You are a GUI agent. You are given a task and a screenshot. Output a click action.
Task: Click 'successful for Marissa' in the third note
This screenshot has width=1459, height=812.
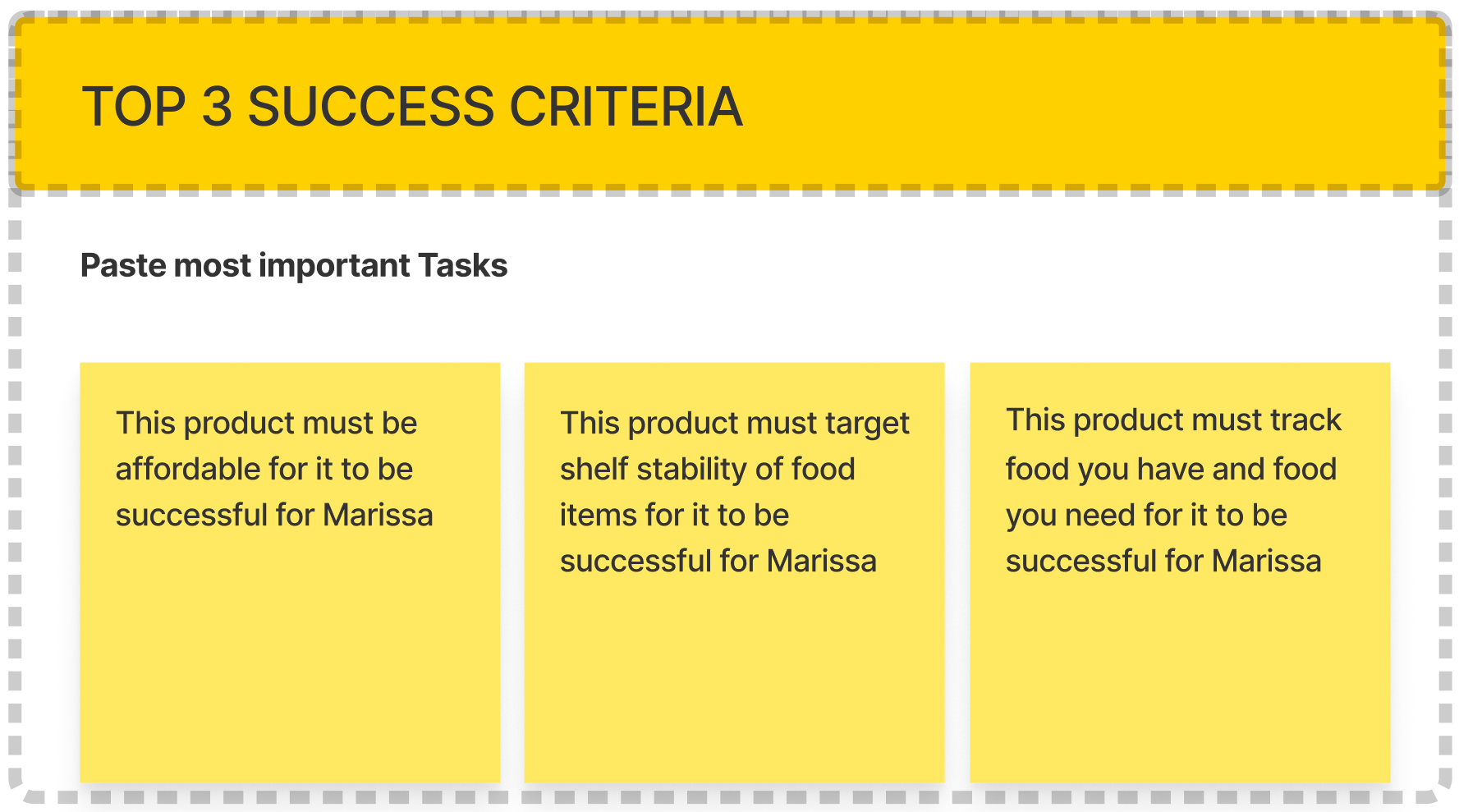pyautogui.click(x=1163, y=561)
